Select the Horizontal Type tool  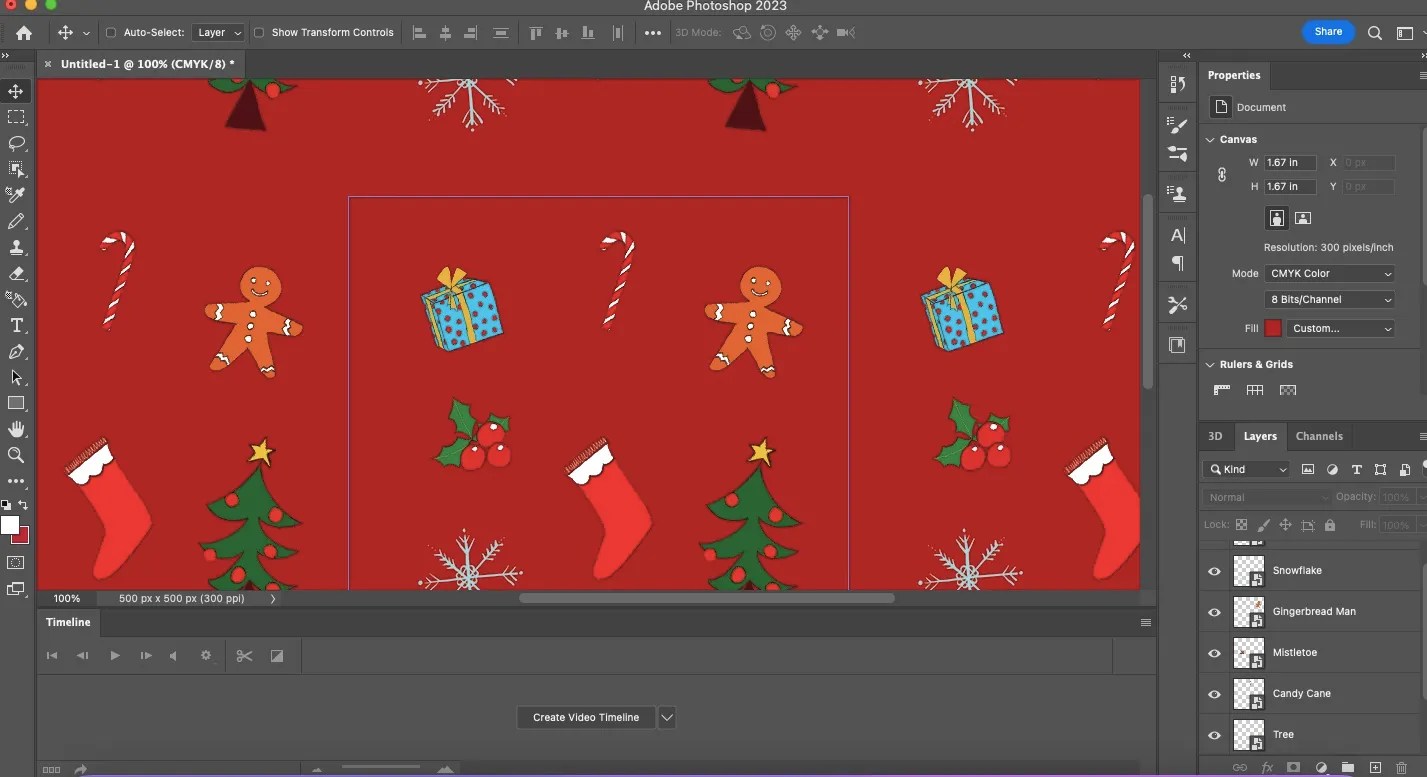[16, 325]
